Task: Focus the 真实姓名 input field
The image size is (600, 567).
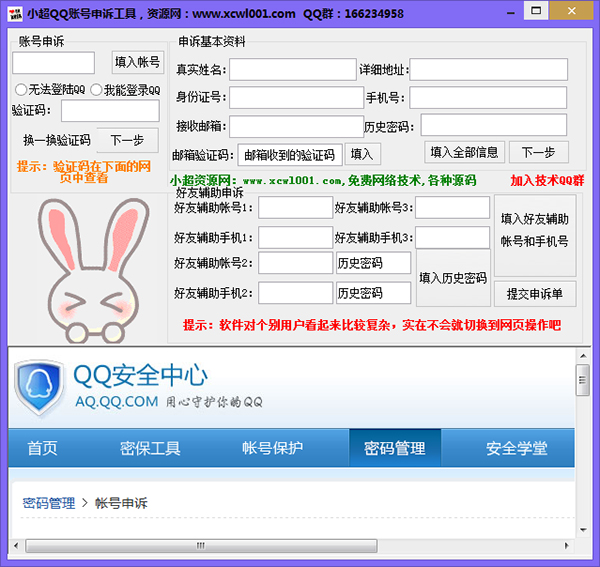Action: 292,70
